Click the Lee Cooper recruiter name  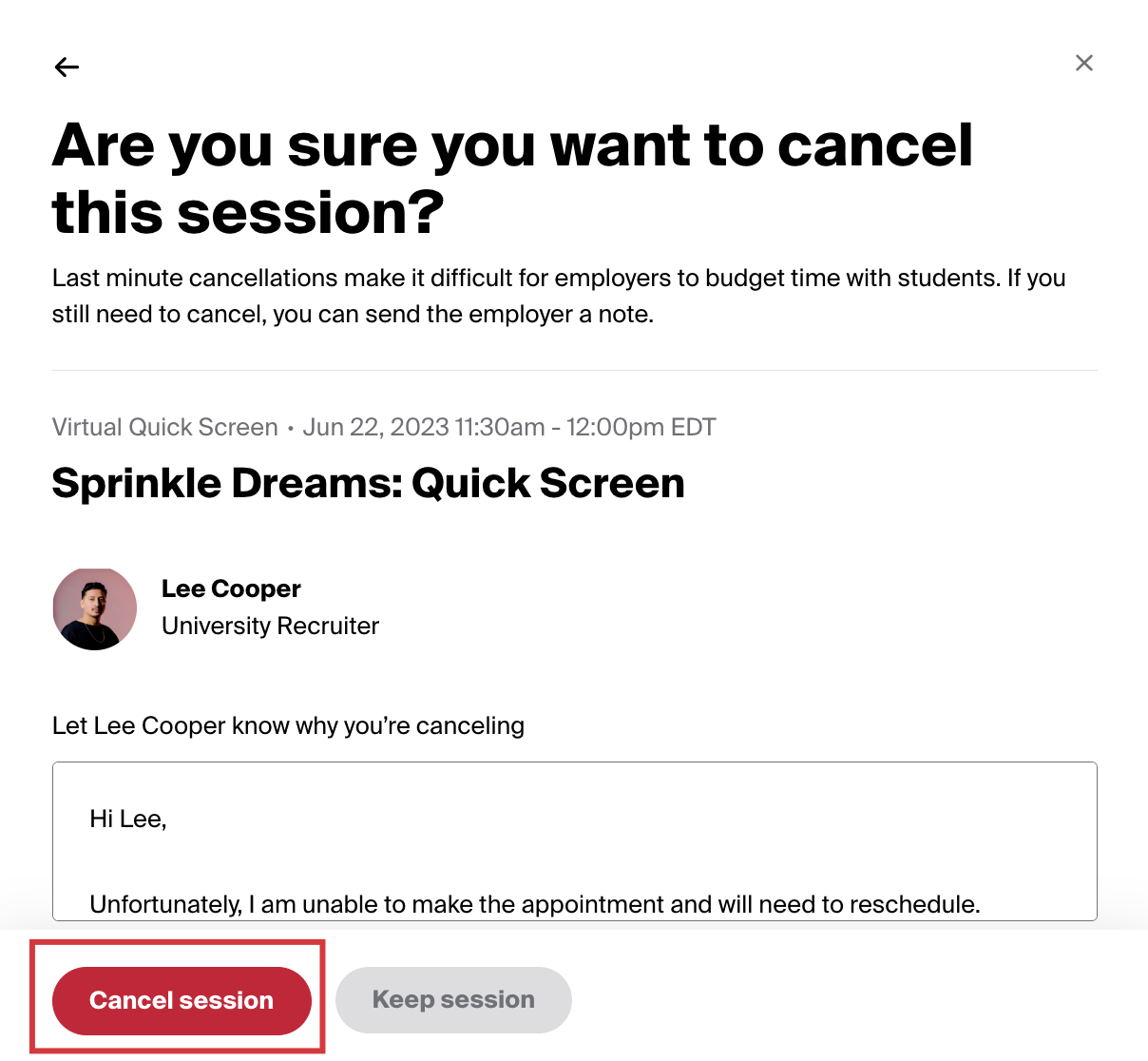click(x=231, y=588)
